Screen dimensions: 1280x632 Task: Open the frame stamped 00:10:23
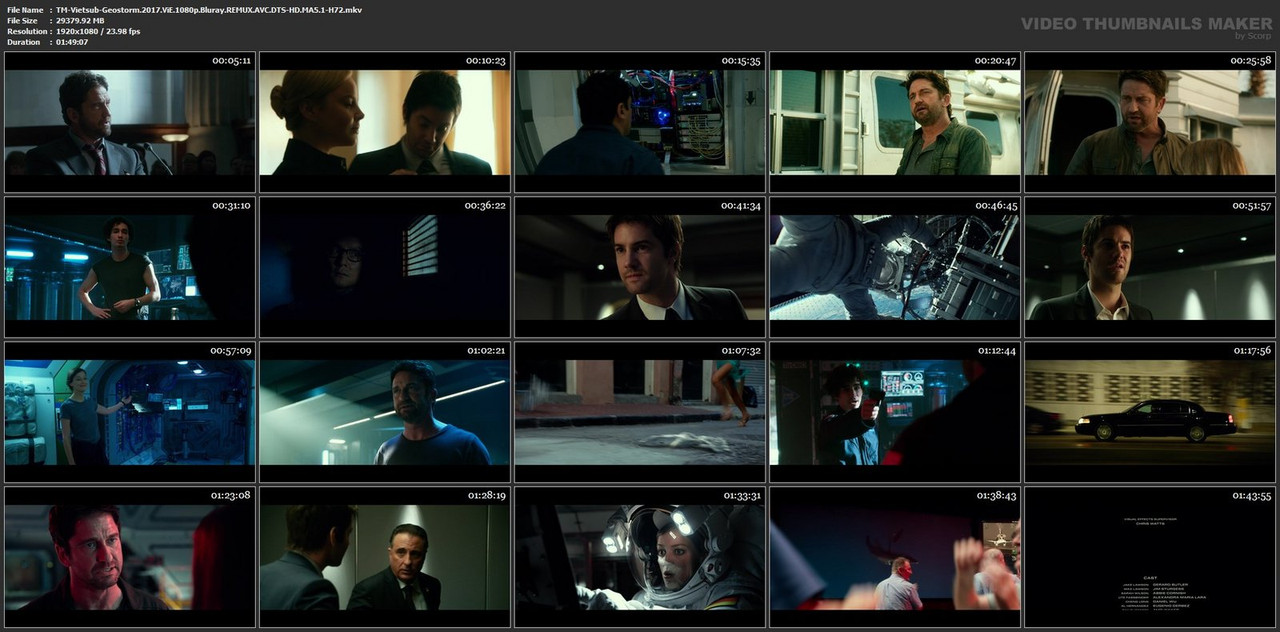click(x=385, y=122)
